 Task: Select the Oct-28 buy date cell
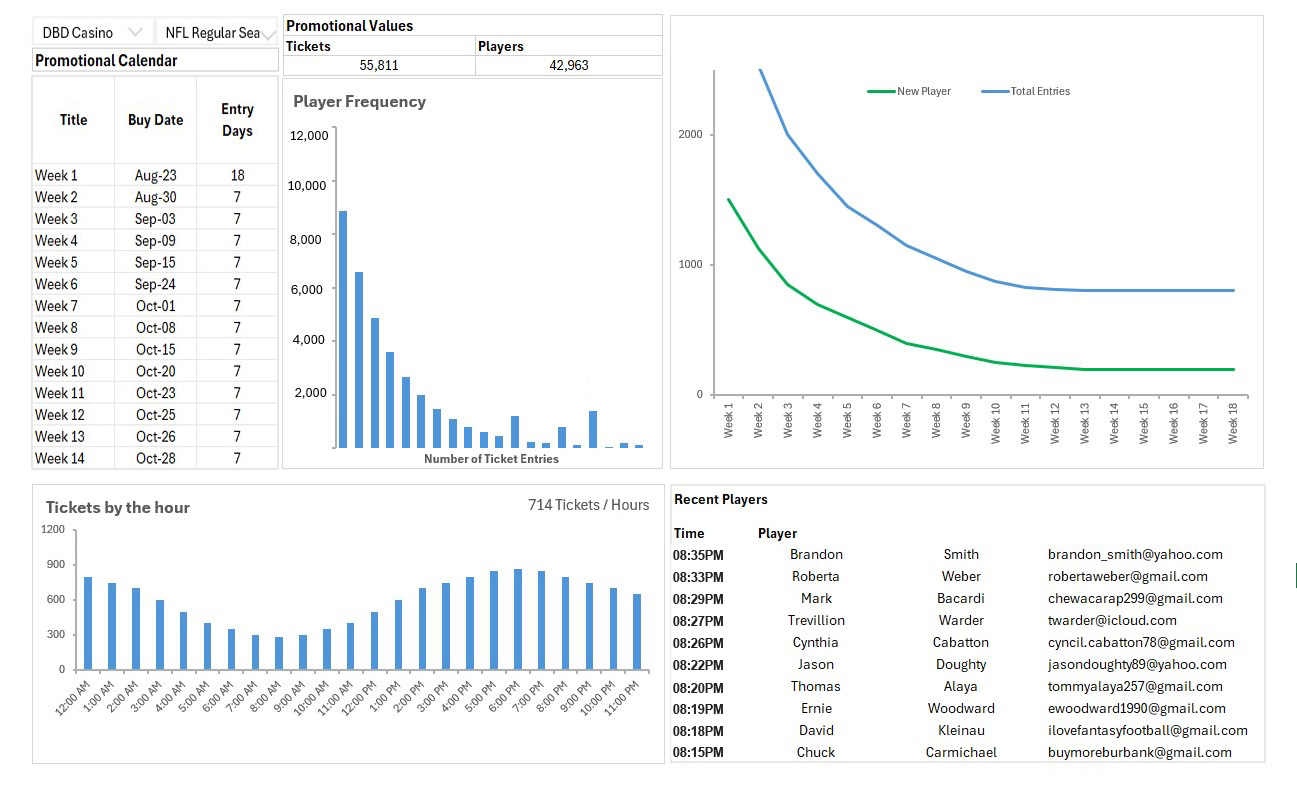tap(155, 458)
